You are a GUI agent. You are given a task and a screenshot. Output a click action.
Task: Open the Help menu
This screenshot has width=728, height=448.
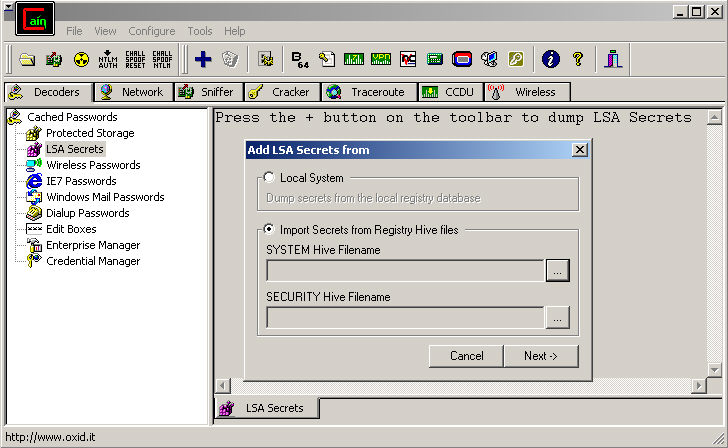[234, 31]
